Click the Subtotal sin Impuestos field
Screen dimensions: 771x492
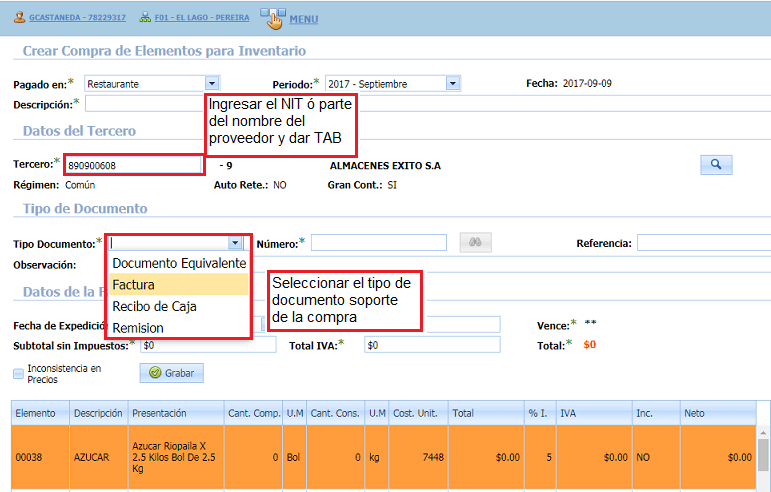click(208, 345)
